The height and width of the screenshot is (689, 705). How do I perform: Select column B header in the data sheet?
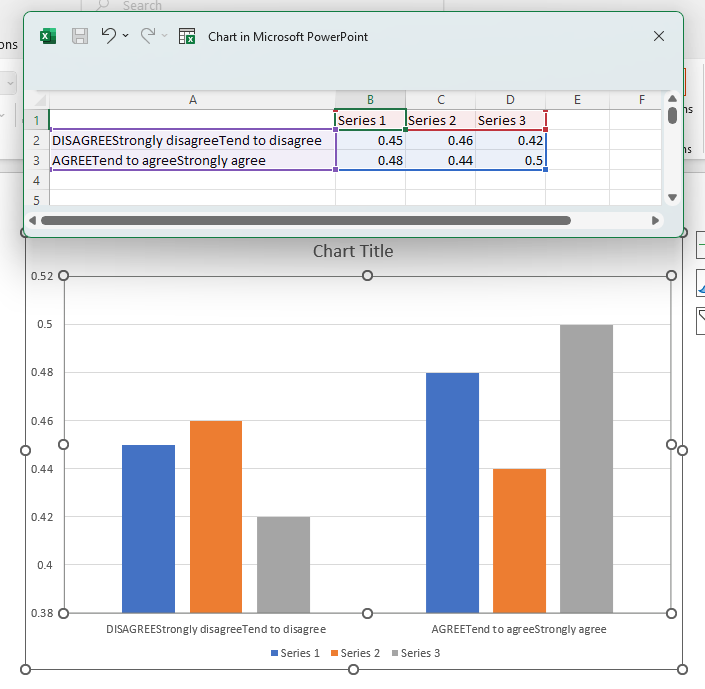click(370, 99)
